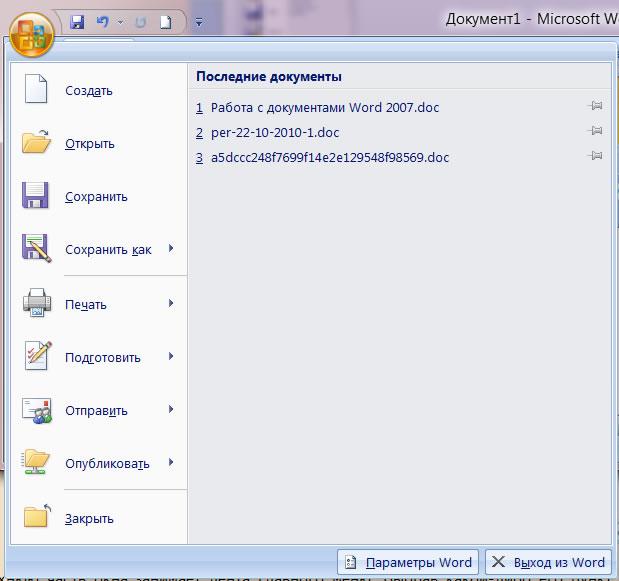Click the checklist pencil icon beside Подготовить

pyautogui.click(x=38, y=355)
